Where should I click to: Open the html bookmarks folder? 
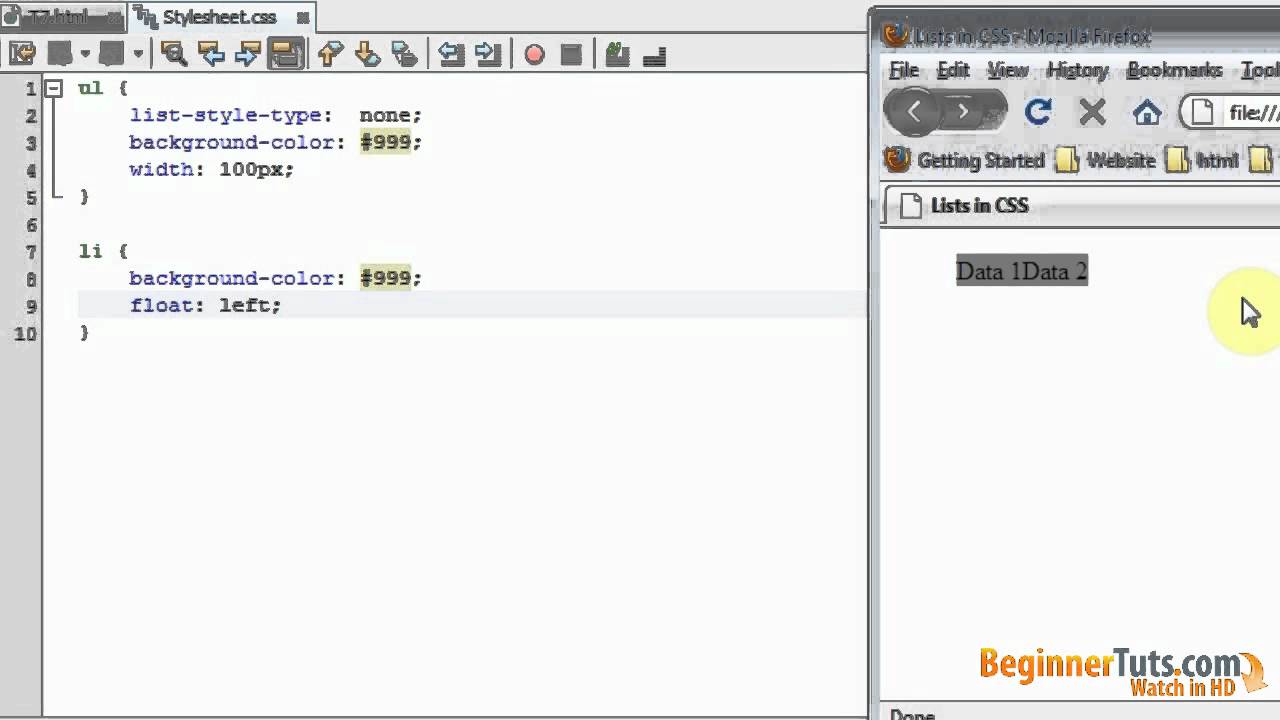(1202, 160)
